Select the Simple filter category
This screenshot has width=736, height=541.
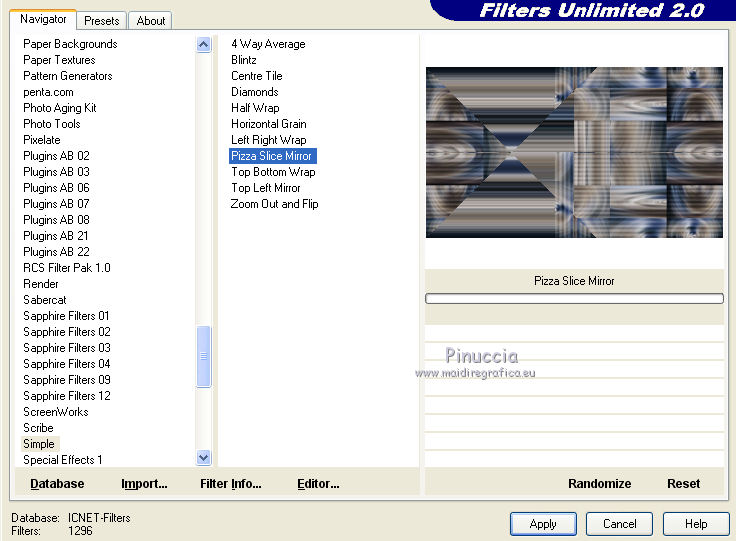coord(39,444)
